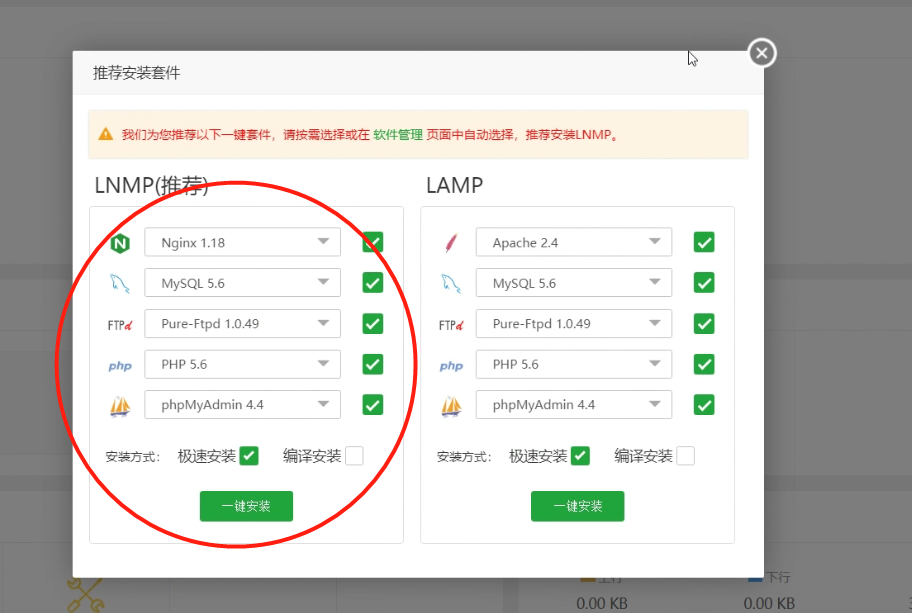Click the FTP icon in LNMP panel

pyautogui.click(x=119, y=325)
